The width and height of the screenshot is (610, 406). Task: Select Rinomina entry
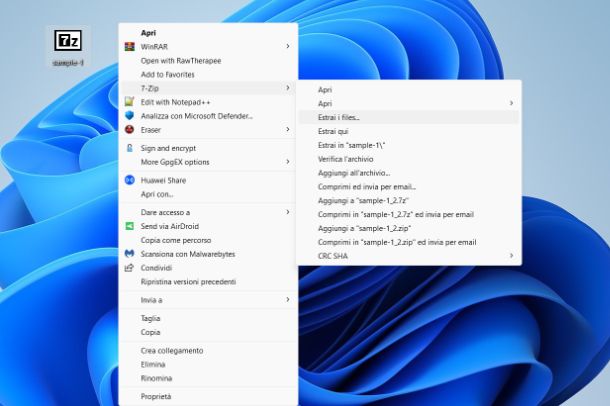tap(208, 378)
